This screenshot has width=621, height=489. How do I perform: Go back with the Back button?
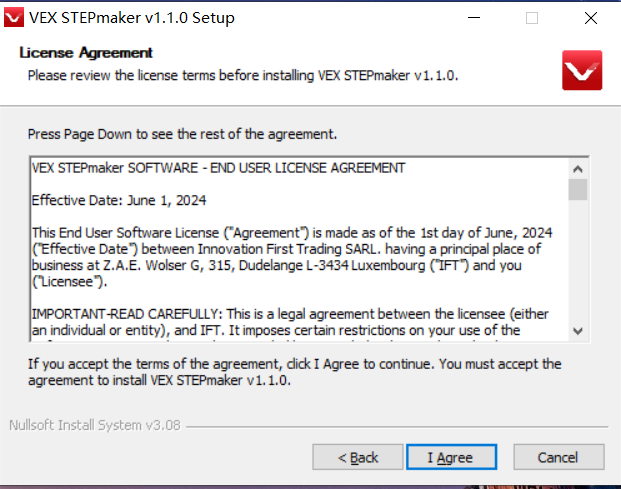click(x=357, y=457)
